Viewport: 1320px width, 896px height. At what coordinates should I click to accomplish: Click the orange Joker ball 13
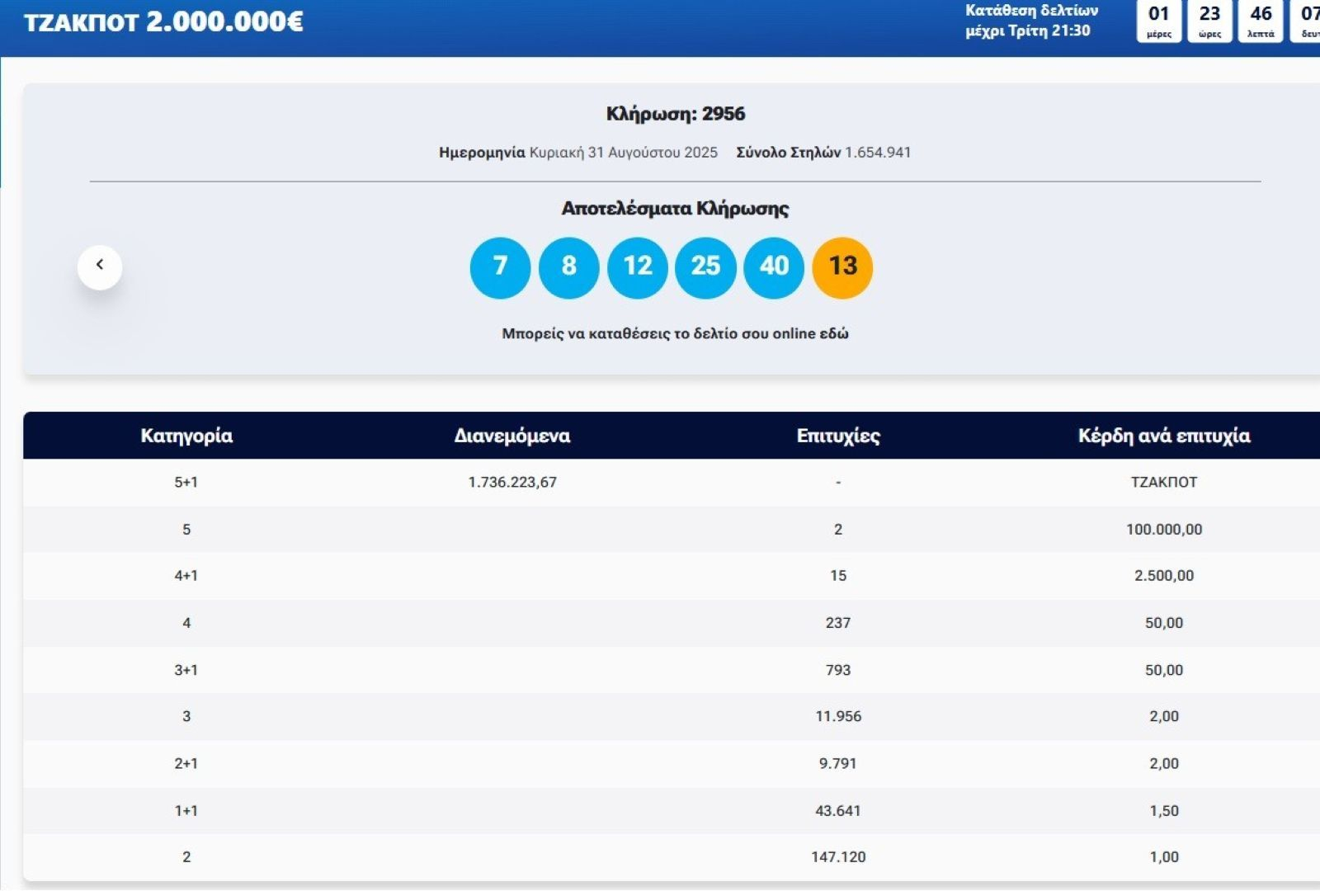click(x=842, y=267)
